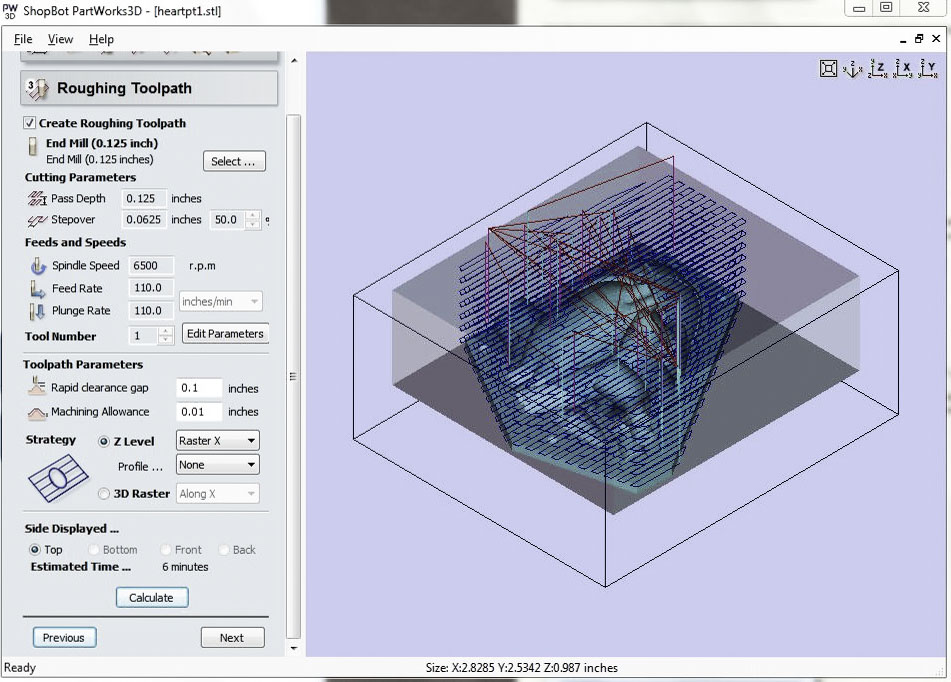The height and width of the screenshot is (682, 951).
Task: Click the PartWorks3D app icon in title bar
Action: (x=10, y=11)
